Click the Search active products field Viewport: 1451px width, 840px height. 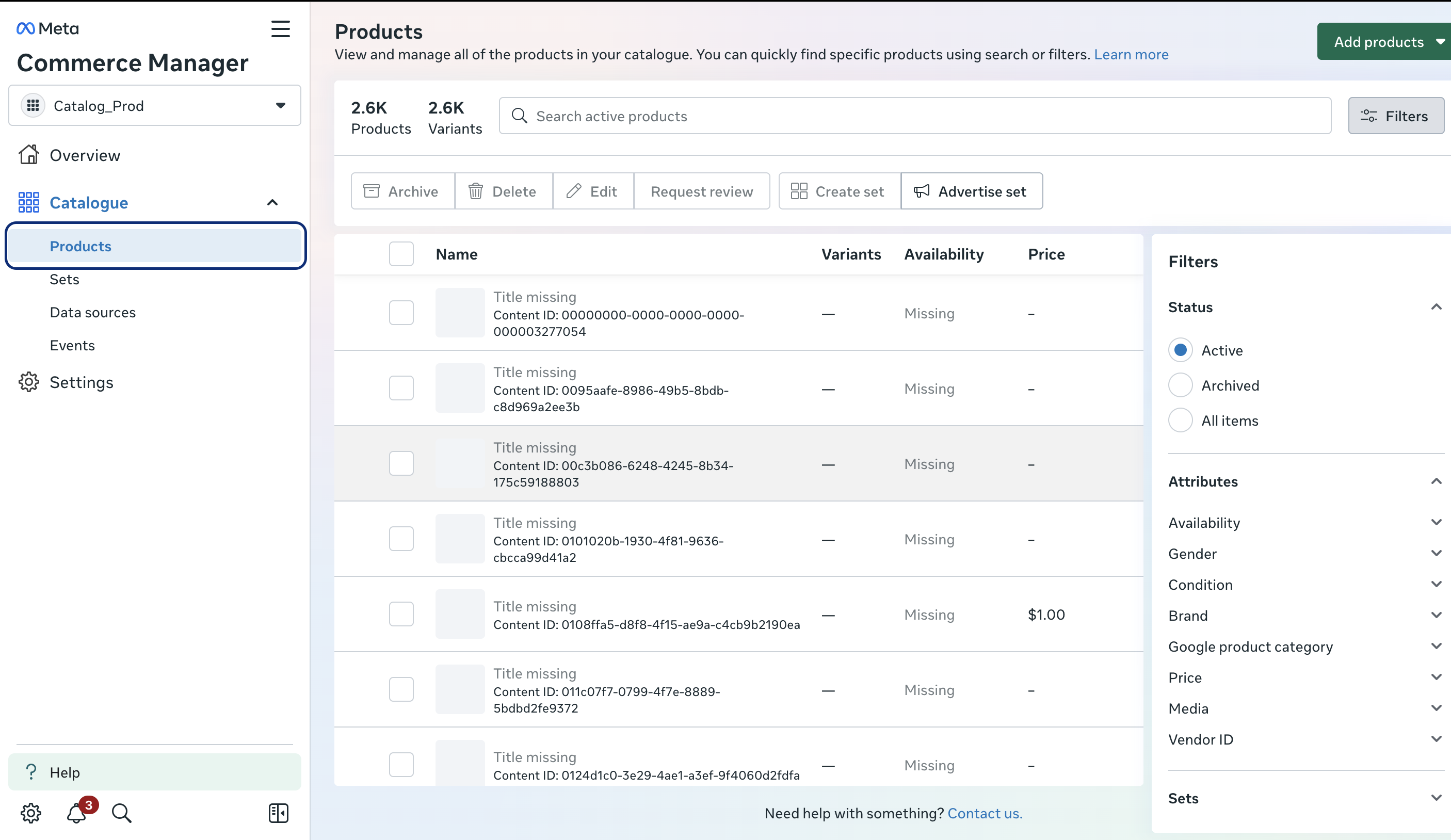click(914, 116)
